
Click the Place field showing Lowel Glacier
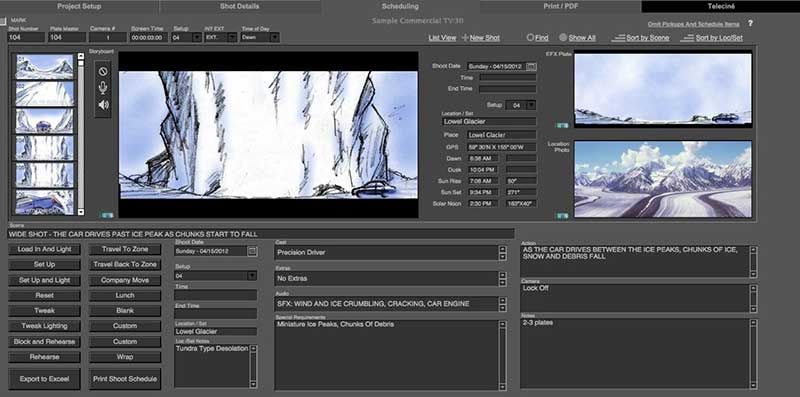point(502,135)
